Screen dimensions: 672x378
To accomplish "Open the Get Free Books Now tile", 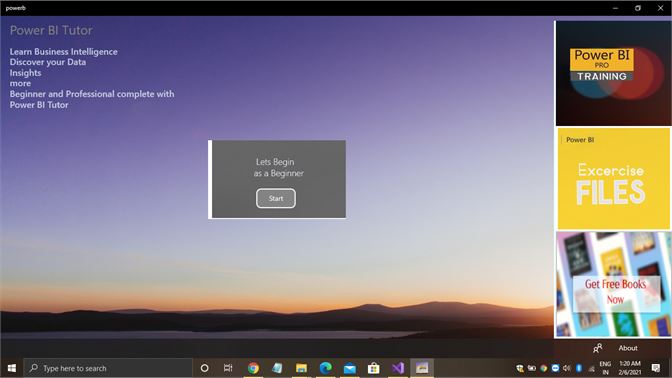I will click(x=613, y=285).
